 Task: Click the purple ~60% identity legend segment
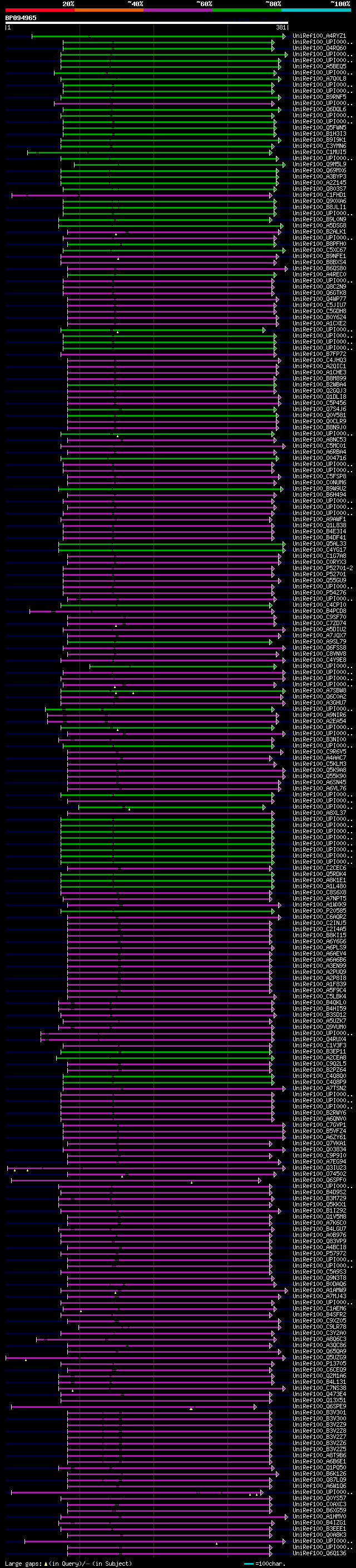pyautogui.click(x=177, y=10)
